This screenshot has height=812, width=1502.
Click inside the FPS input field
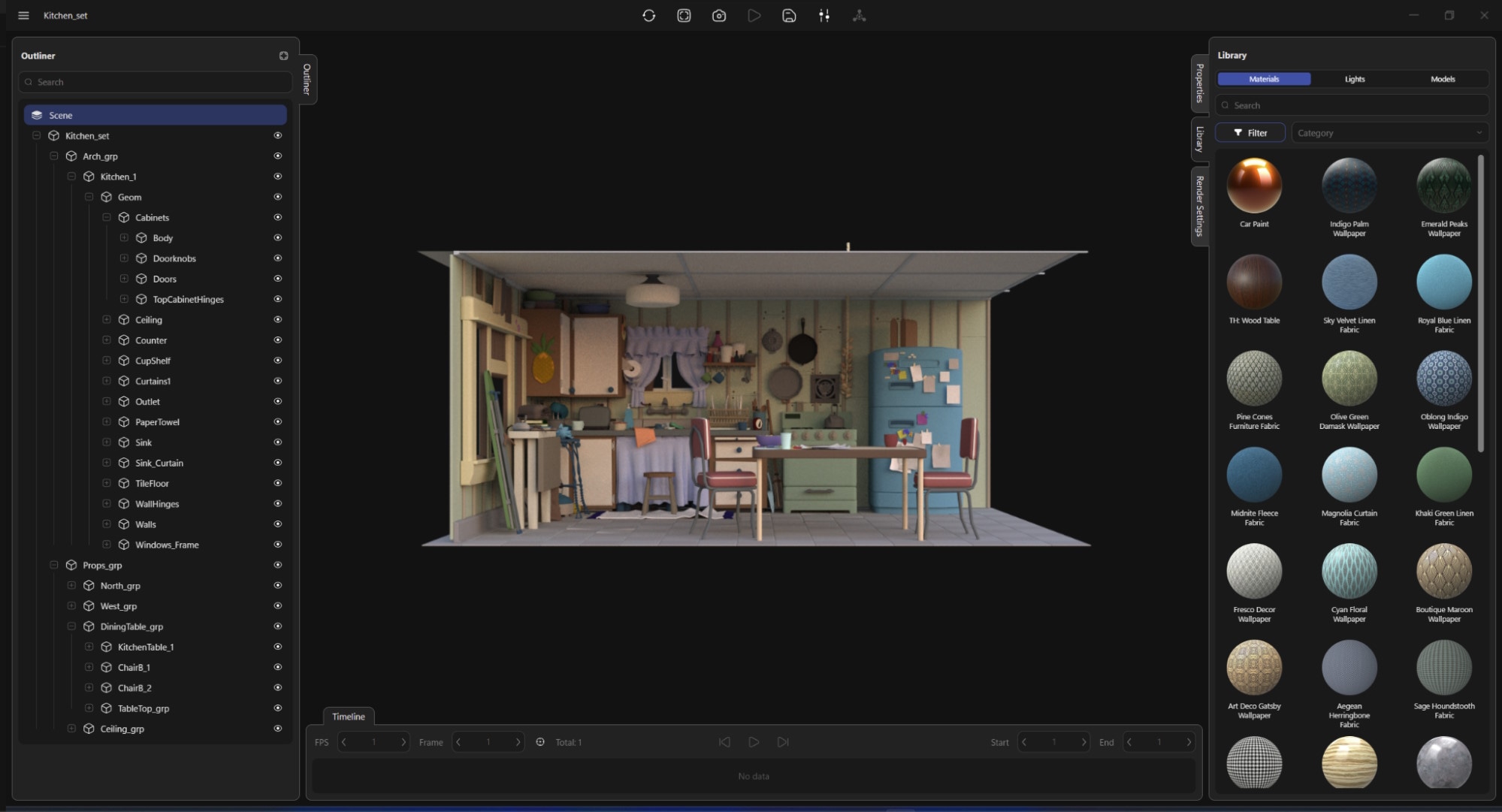click(373, 741)
